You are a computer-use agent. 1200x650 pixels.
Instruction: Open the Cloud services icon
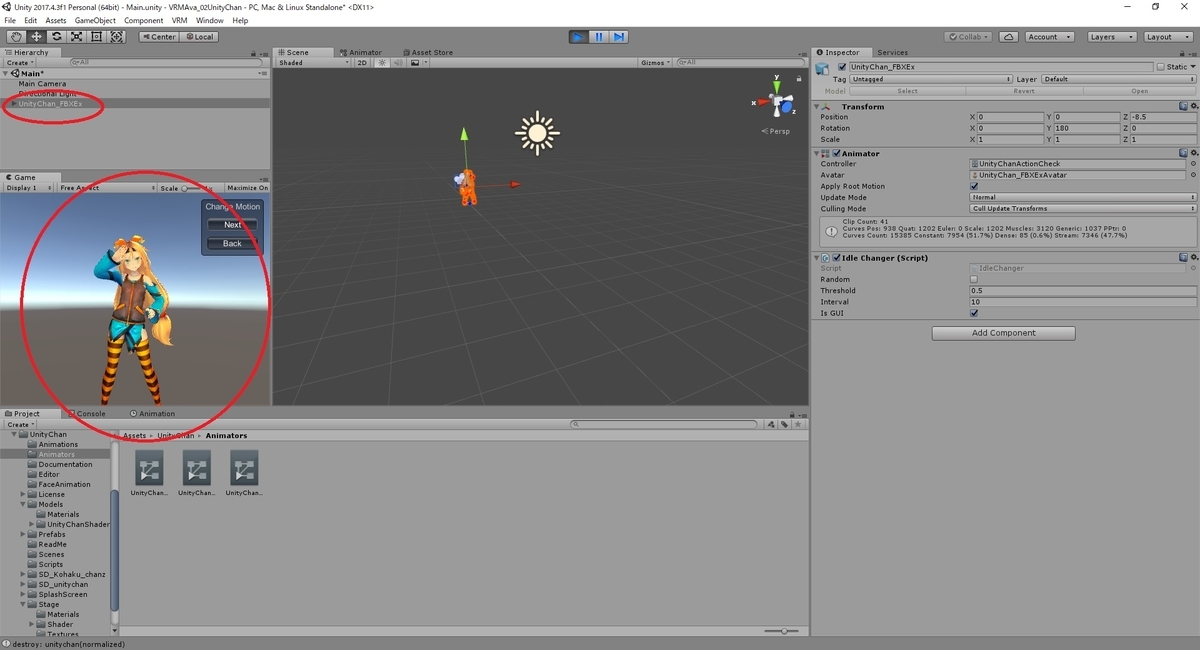click(1009, 37)
